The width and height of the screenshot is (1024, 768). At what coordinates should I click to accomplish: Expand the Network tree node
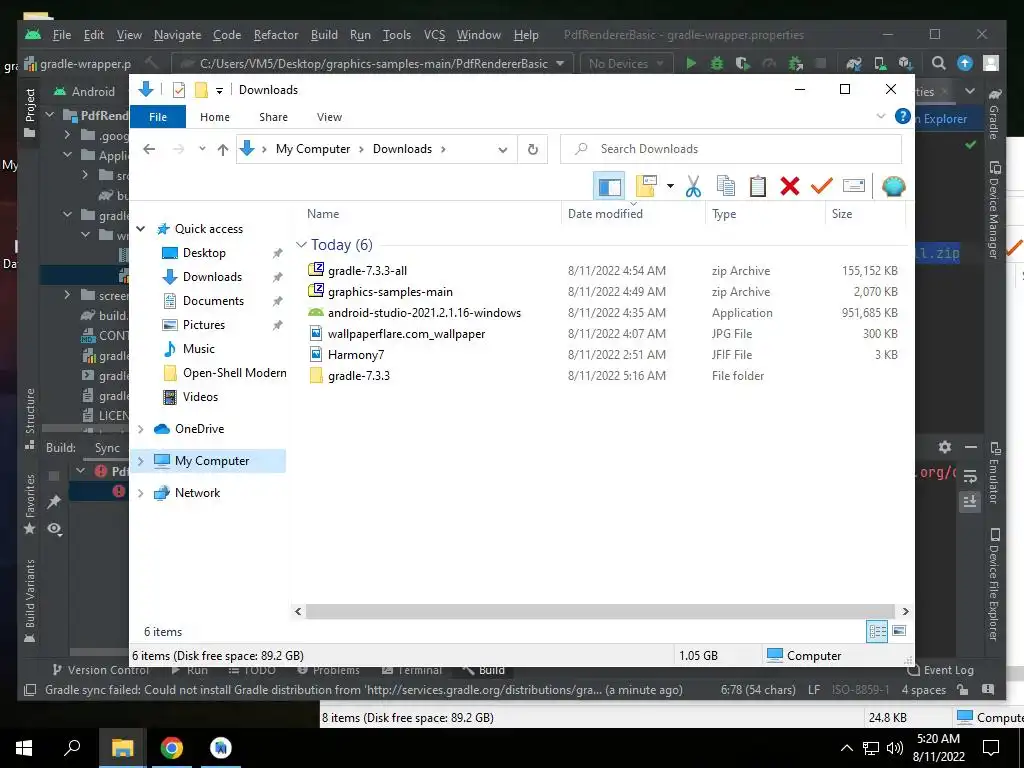pyautogui.click(x=140, y=493)
